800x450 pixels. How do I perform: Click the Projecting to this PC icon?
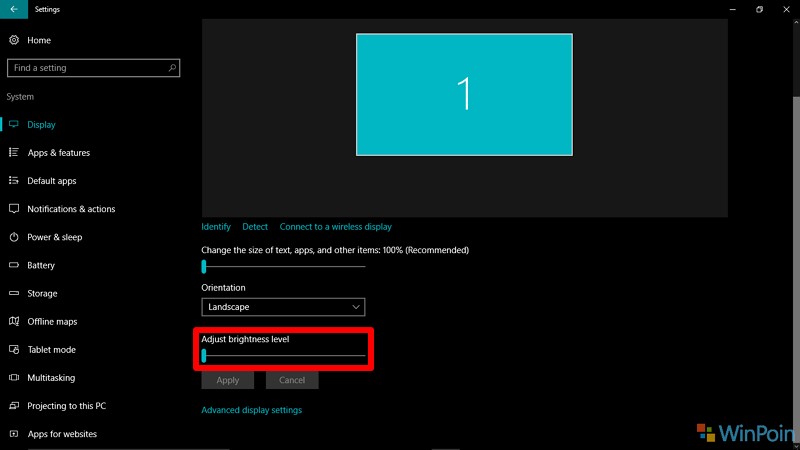click(14, 405)
